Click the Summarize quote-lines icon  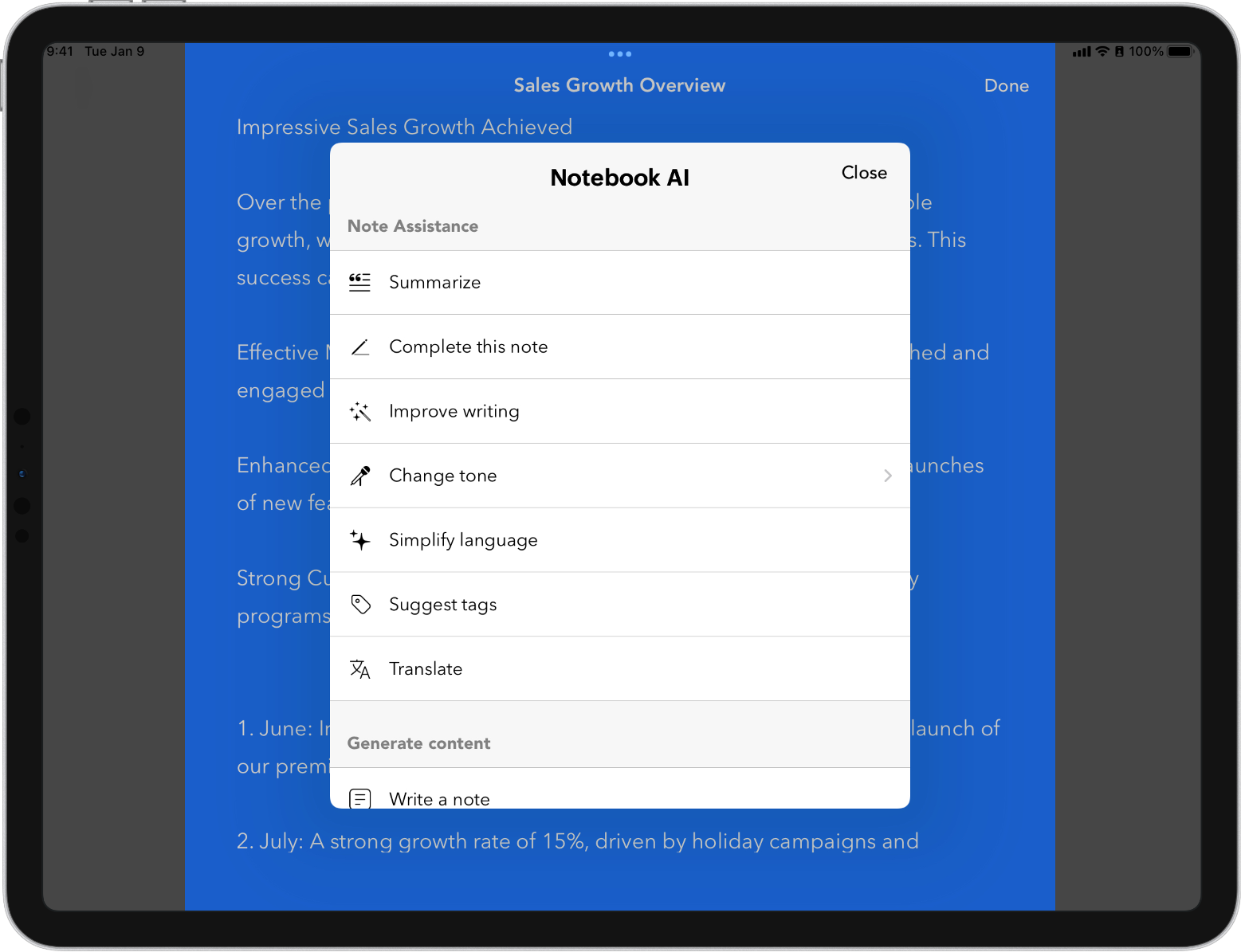tap(360, 283)
